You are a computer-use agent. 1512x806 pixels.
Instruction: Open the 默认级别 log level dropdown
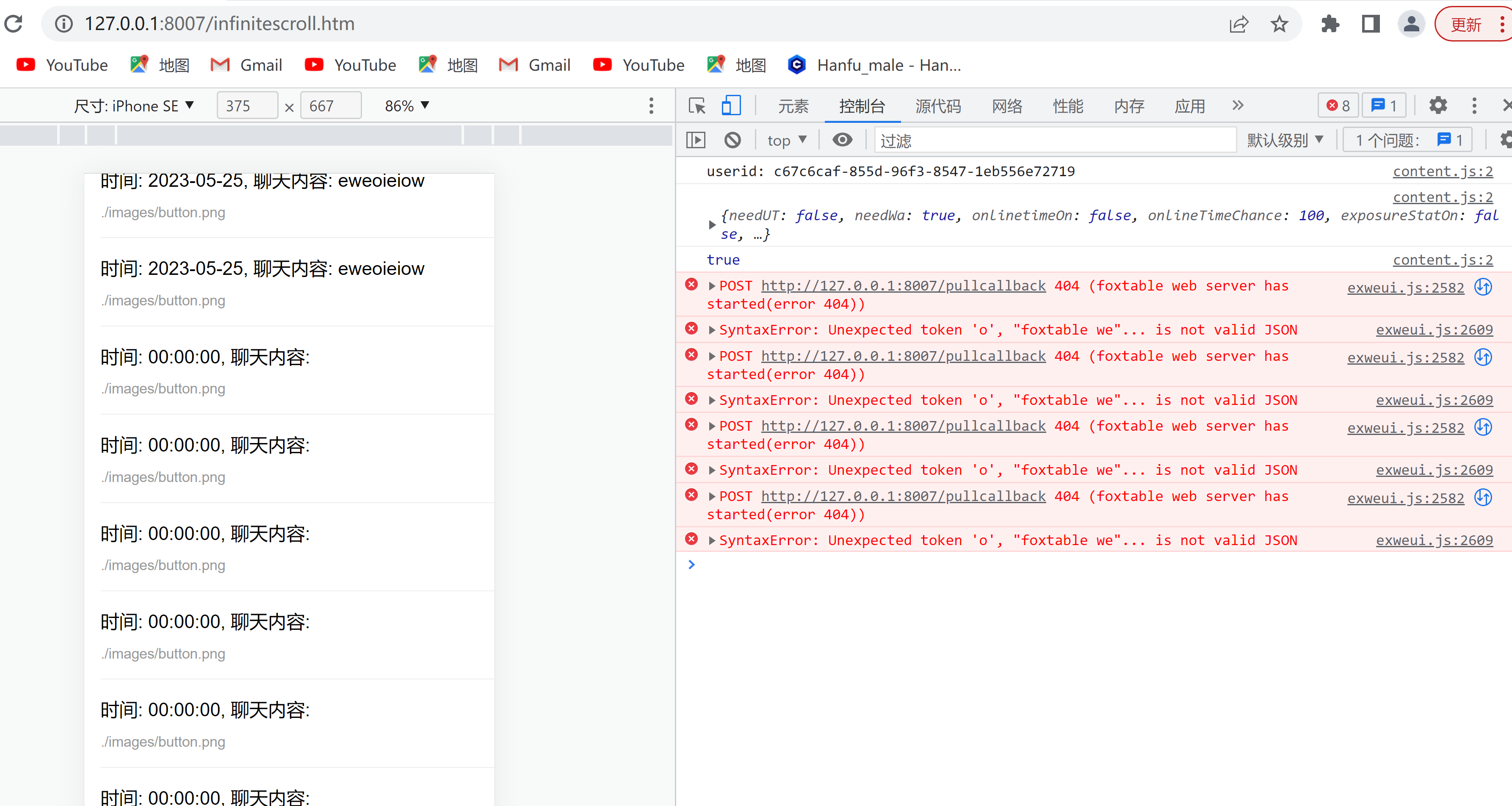pos(1285,140)
